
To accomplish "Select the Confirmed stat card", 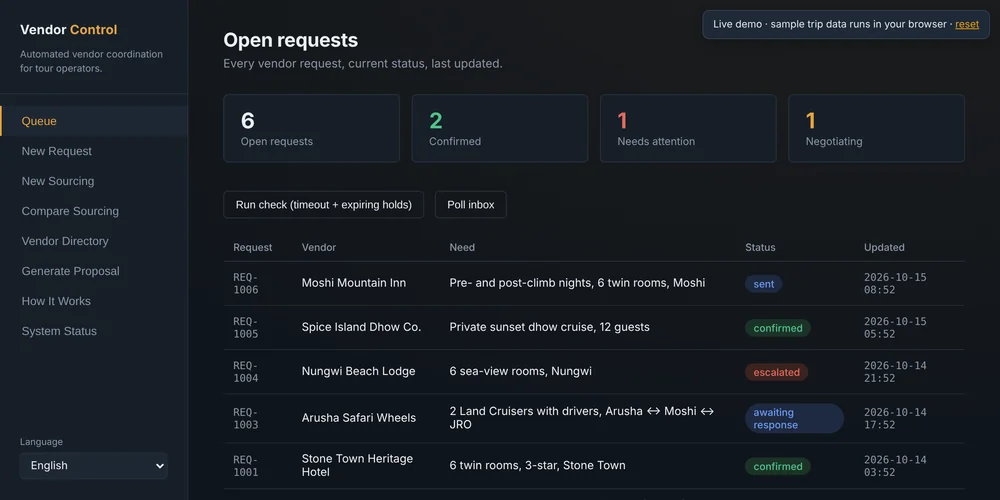I will (x=499, y=128).
